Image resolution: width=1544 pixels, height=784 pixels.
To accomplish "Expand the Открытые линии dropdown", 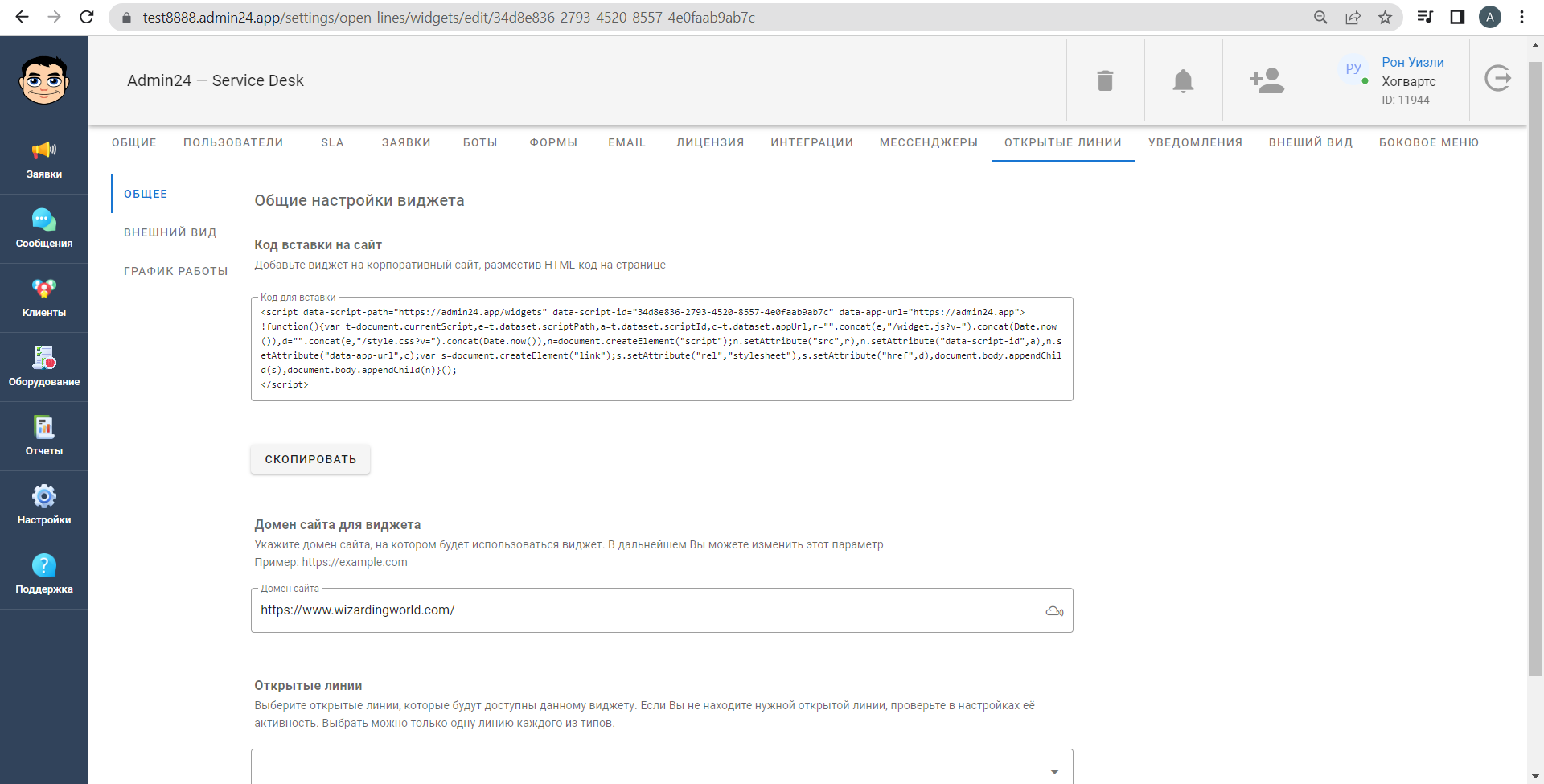I will tap(662, 769).
